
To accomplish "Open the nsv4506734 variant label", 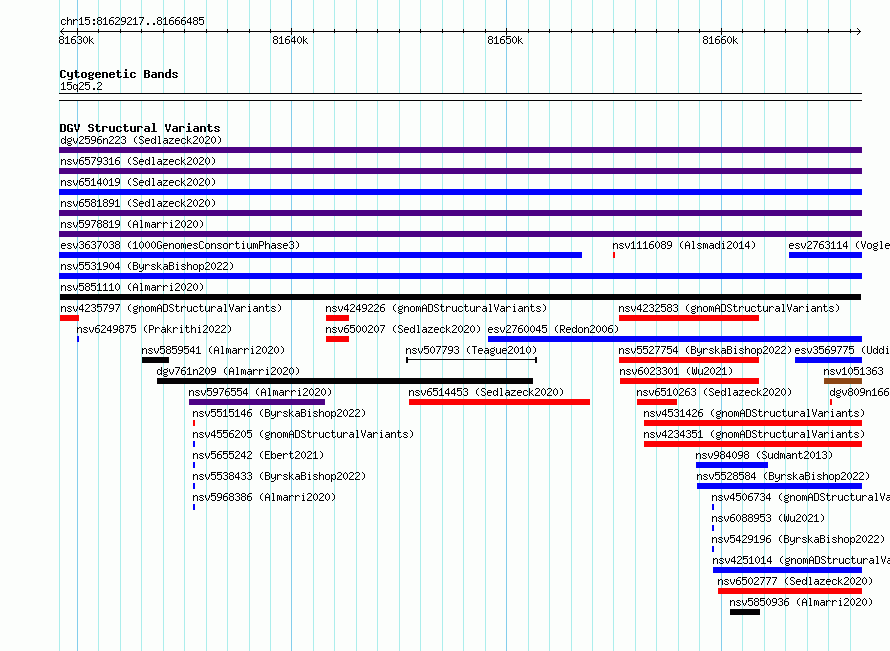I will tap(800, 497).
